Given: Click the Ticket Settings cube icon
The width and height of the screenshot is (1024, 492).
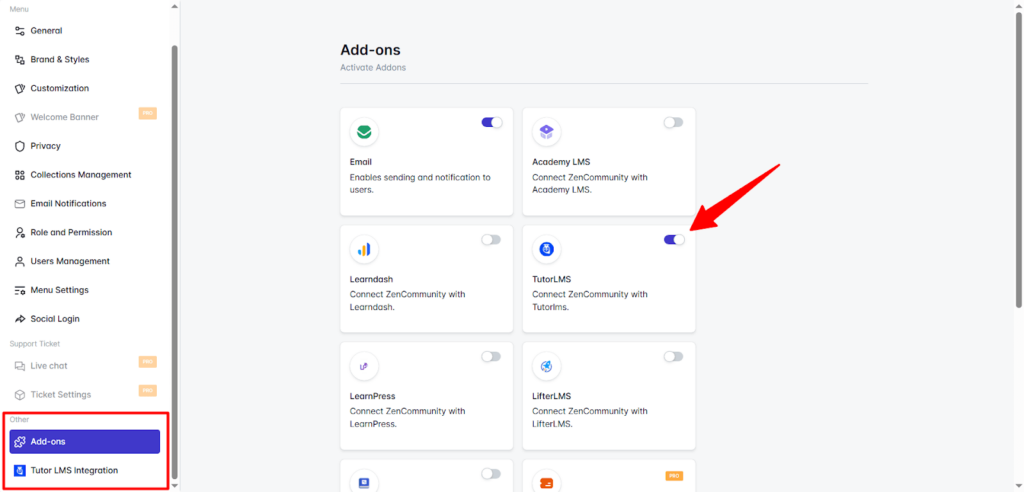Looking at the screenshot, I should 20,395.
